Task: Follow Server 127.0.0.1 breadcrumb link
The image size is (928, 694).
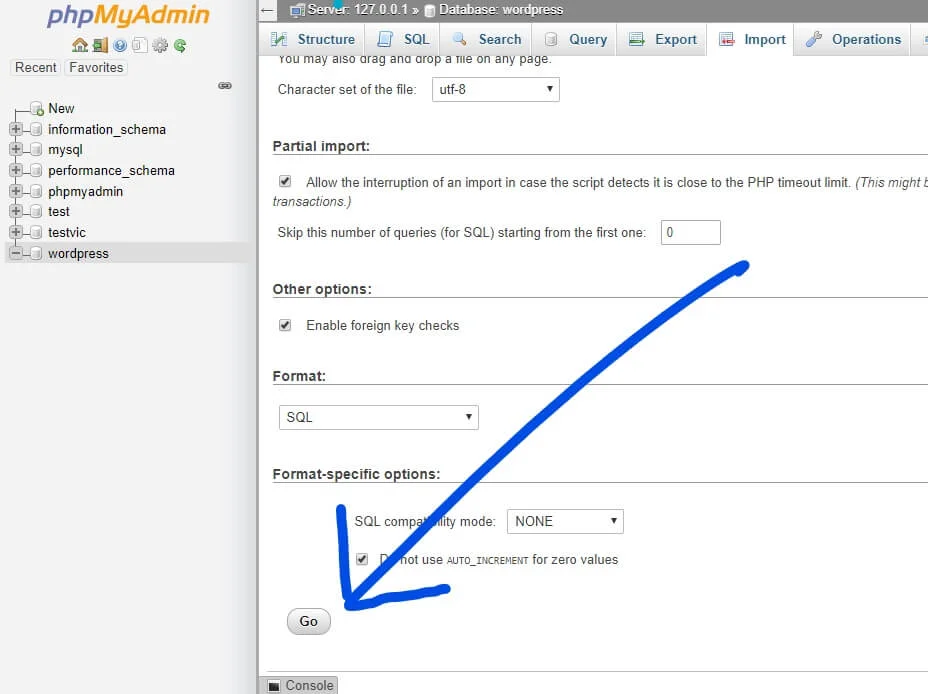Action: [357, 9]
